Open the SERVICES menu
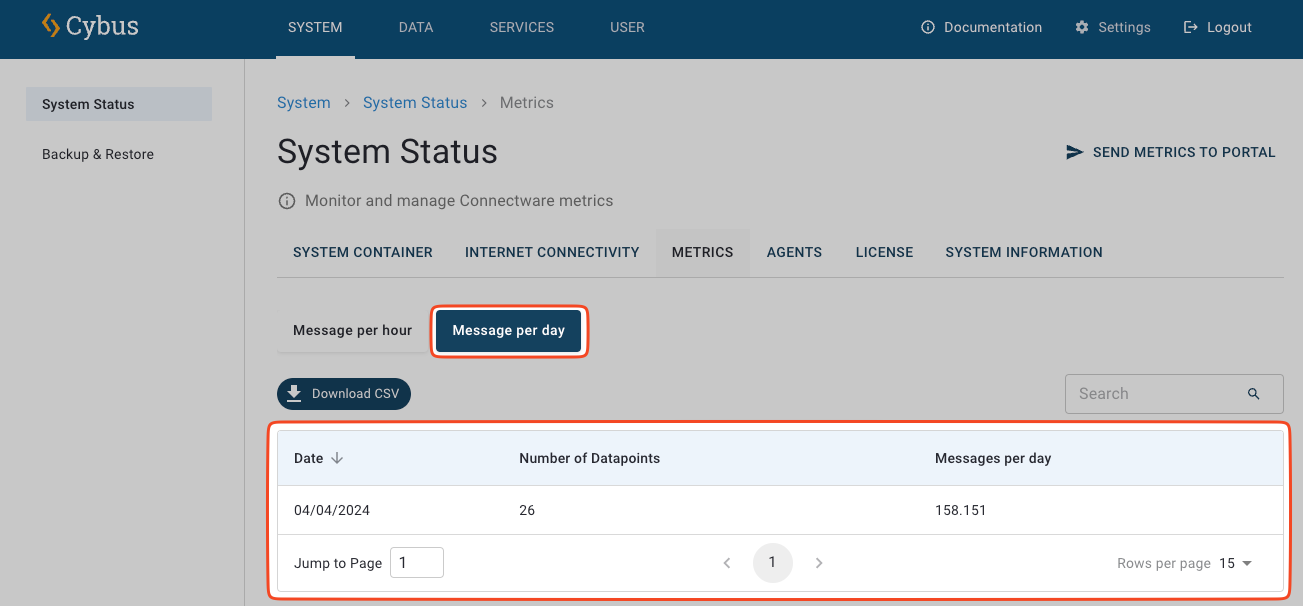Viewport: 1303px width, 606px height. (521, 27)
